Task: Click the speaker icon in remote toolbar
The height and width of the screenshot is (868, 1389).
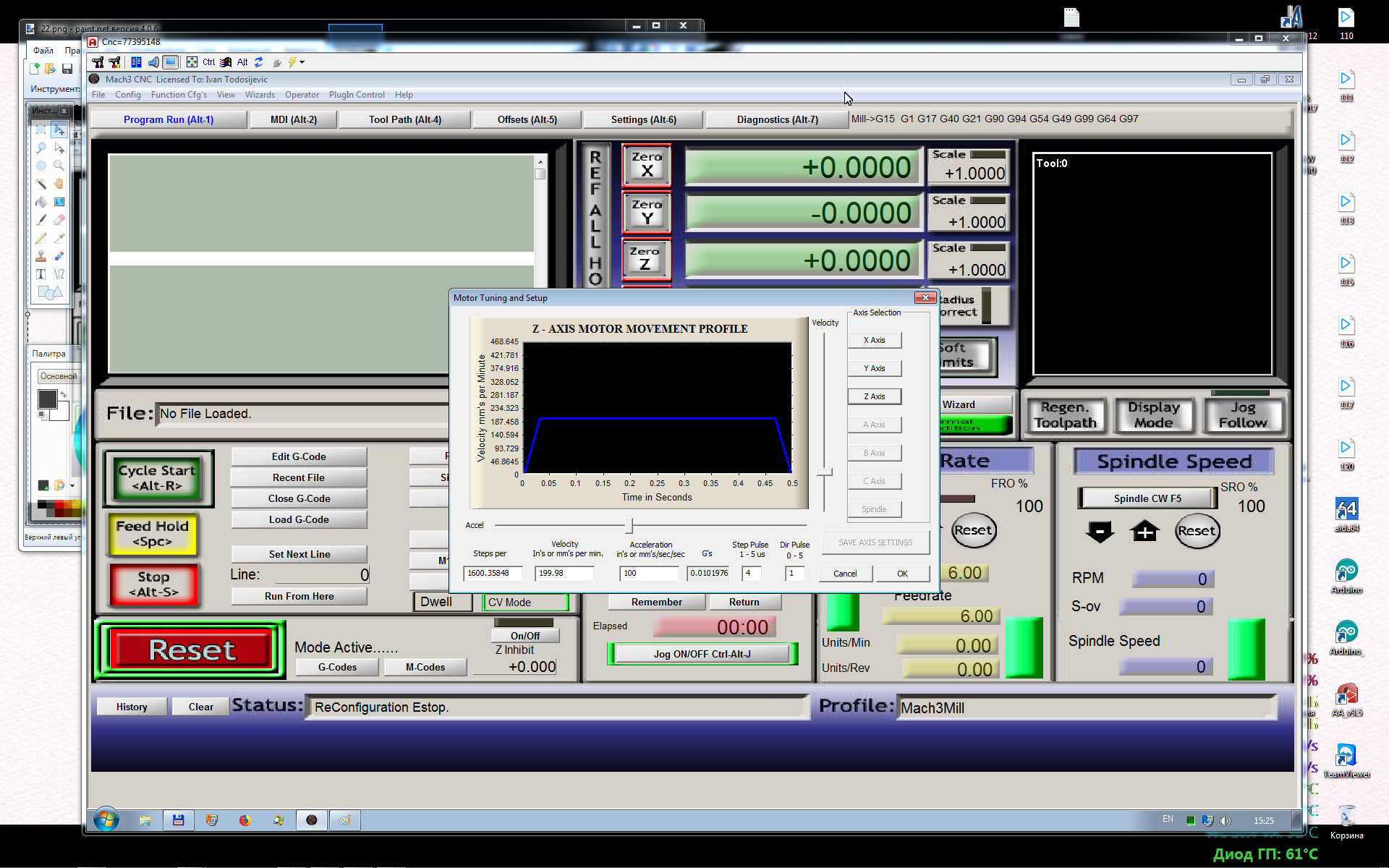Action: pos(153,62)
